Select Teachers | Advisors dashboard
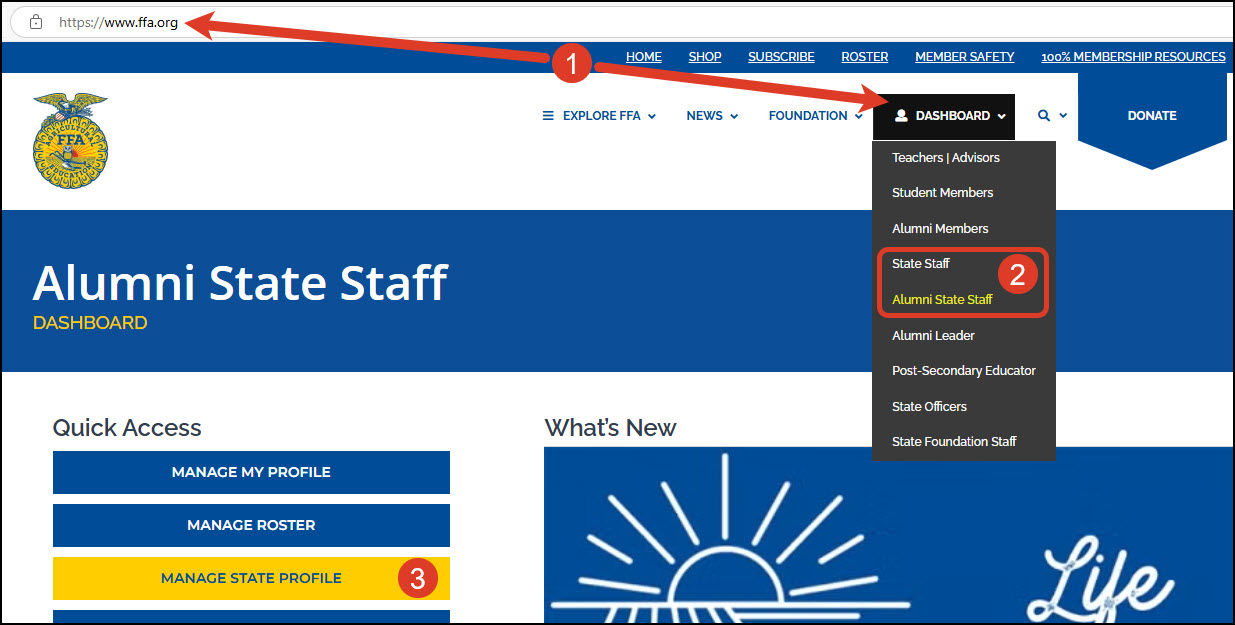1235x625 pixels. 946,157
